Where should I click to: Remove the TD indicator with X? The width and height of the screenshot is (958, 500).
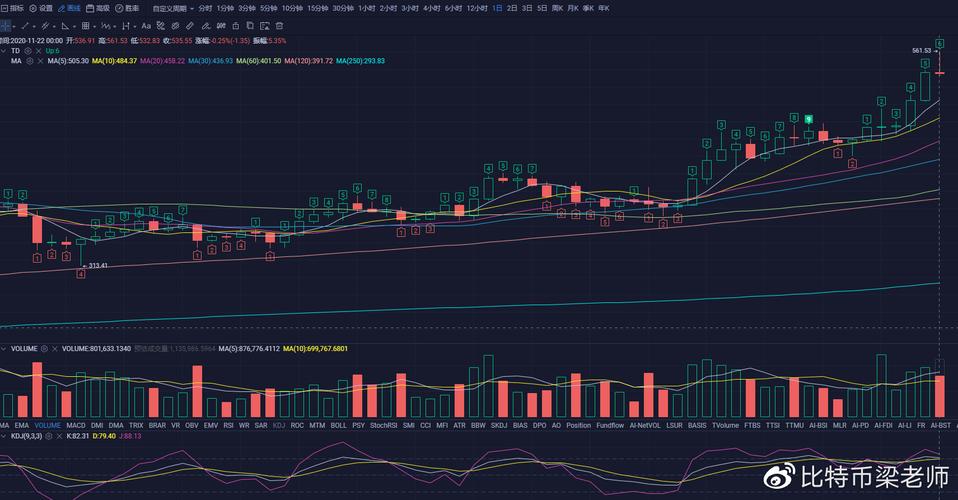38,51
